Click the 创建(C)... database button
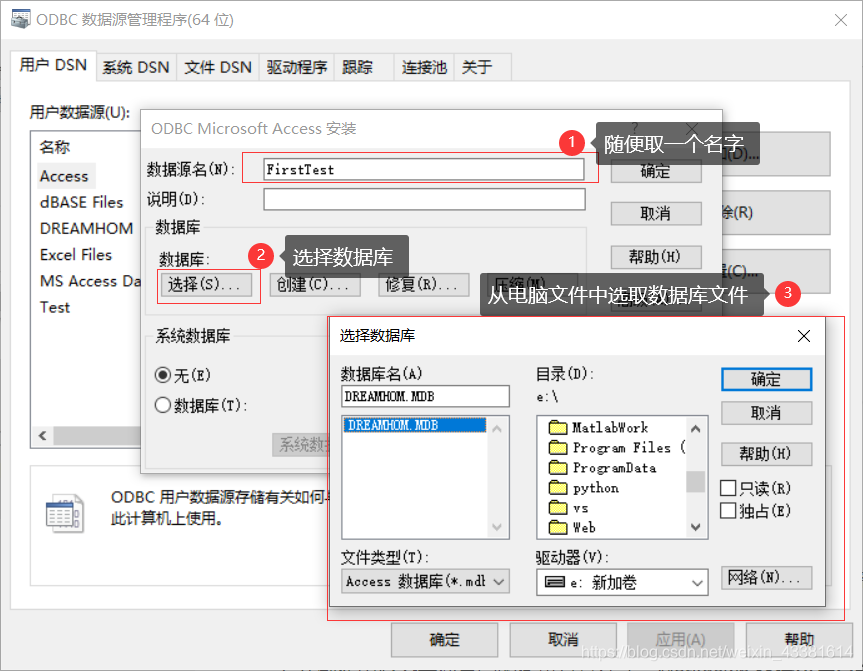The image size is (863, 671). pyautogui.click(x=315, y=285)
